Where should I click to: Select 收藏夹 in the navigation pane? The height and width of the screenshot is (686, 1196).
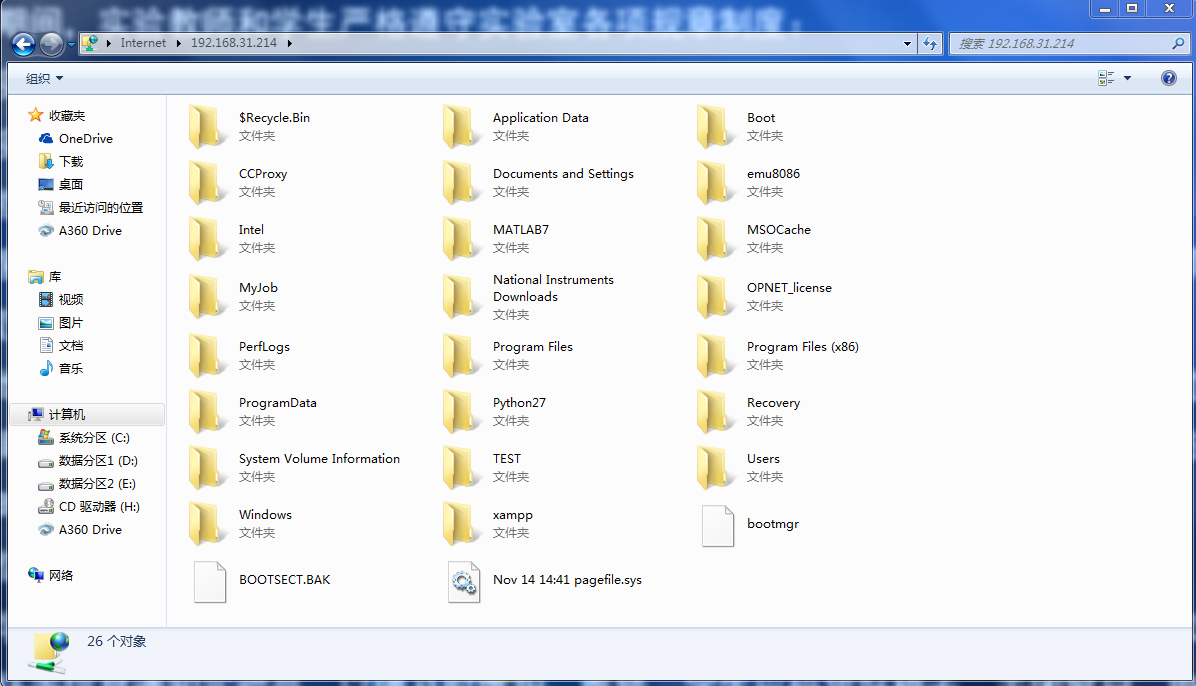56,115
